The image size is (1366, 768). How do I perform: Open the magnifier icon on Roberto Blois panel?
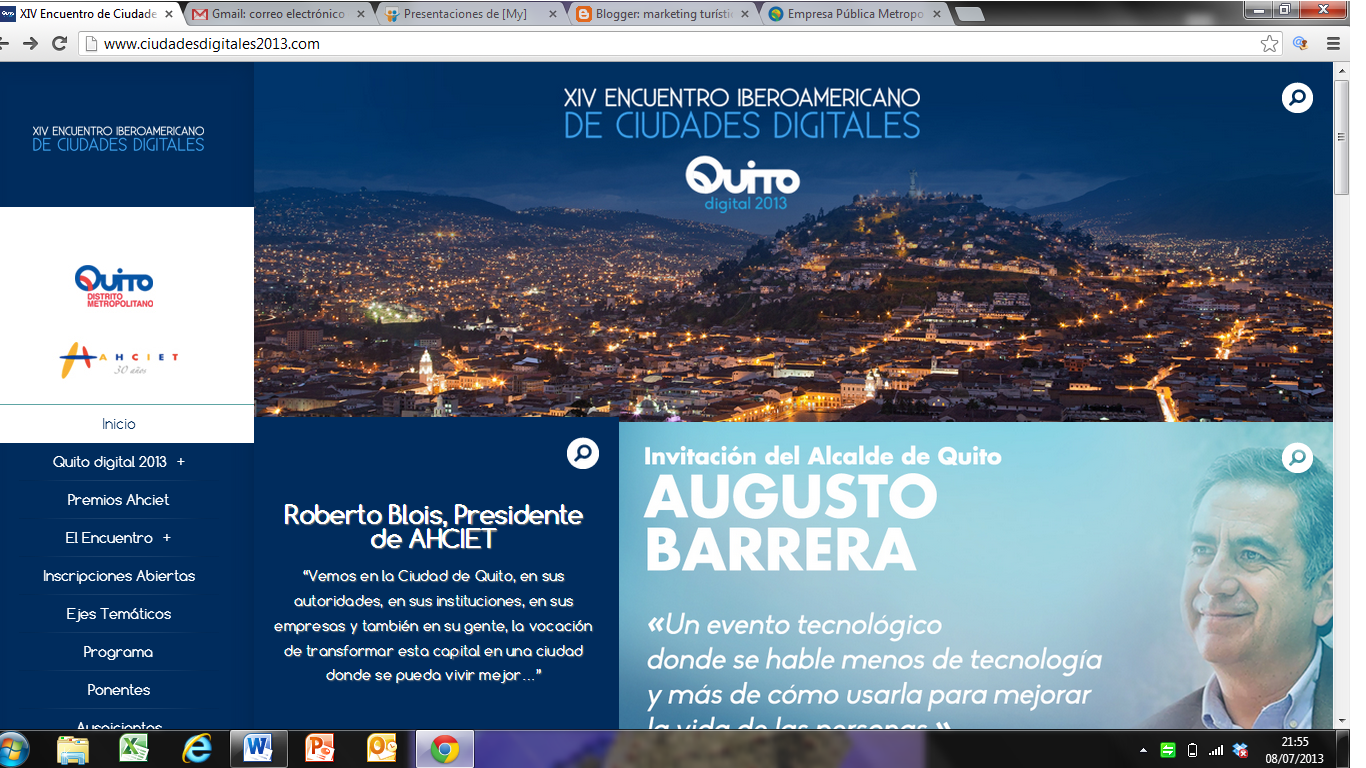(x=582, y=453)
